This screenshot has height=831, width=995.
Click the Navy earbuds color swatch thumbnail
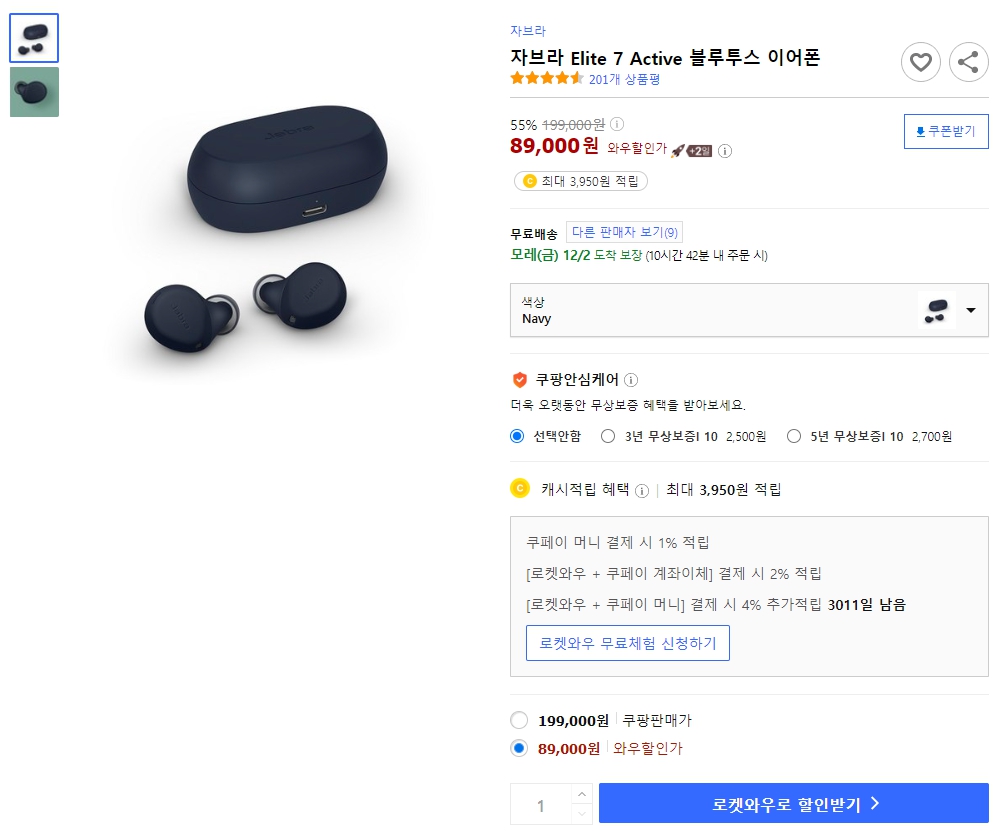click(x=937, y=310)
